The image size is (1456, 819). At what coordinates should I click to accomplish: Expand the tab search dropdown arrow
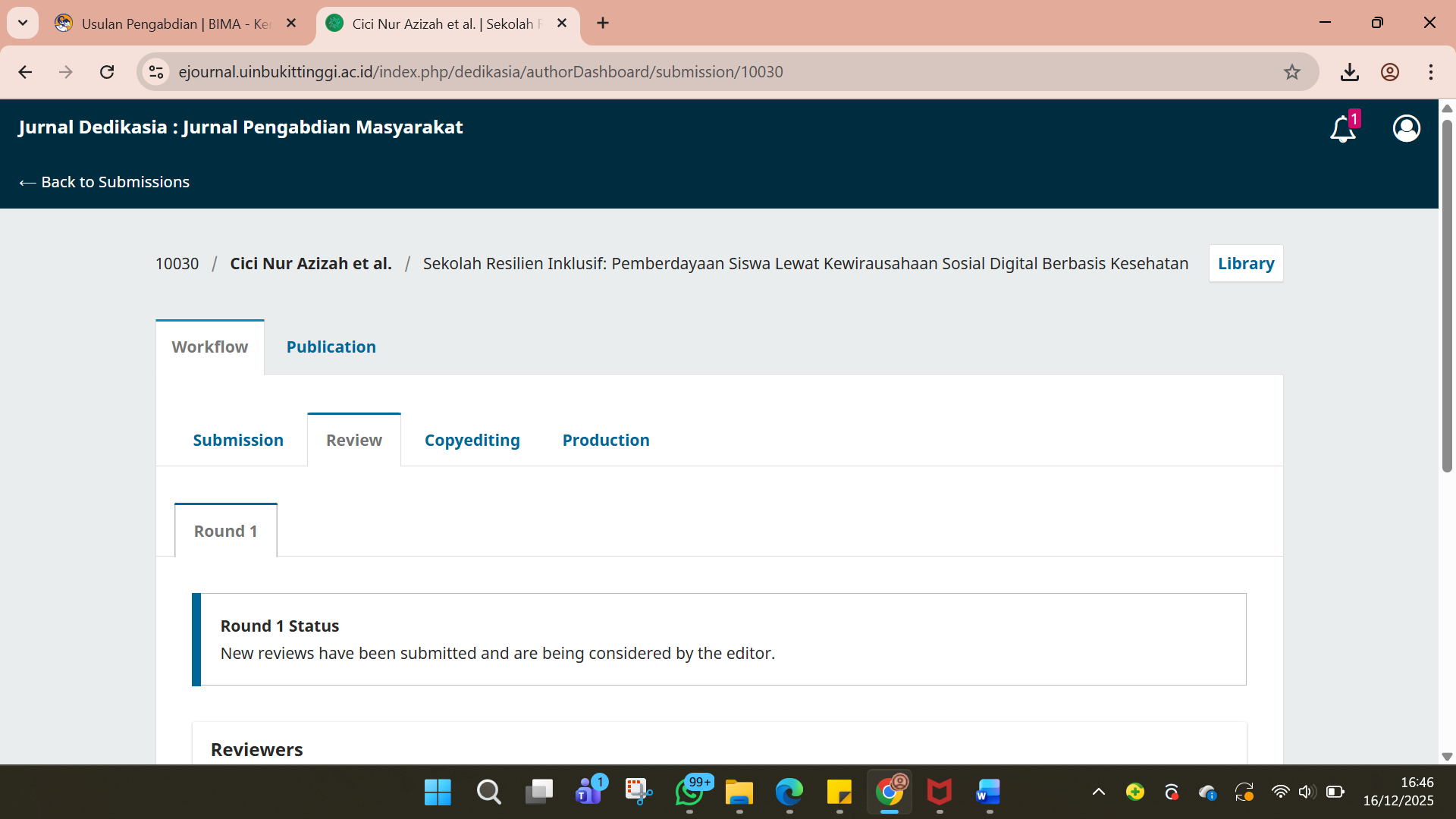[23, 23]
